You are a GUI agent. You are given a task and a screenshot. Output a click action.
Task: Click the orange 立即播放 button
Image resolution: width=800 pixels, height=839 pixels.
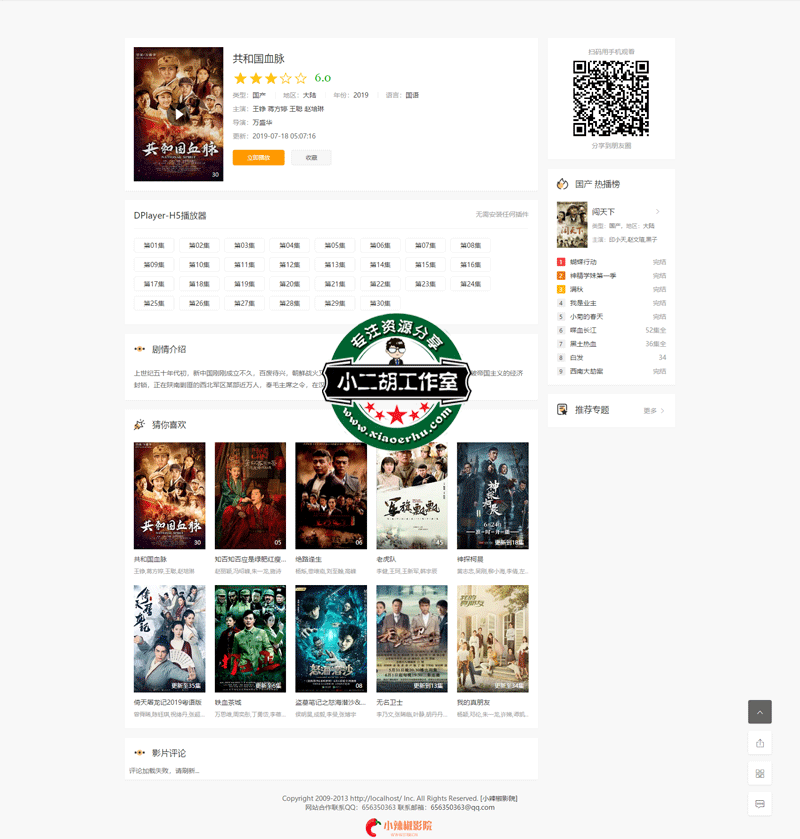click(258, 157)
